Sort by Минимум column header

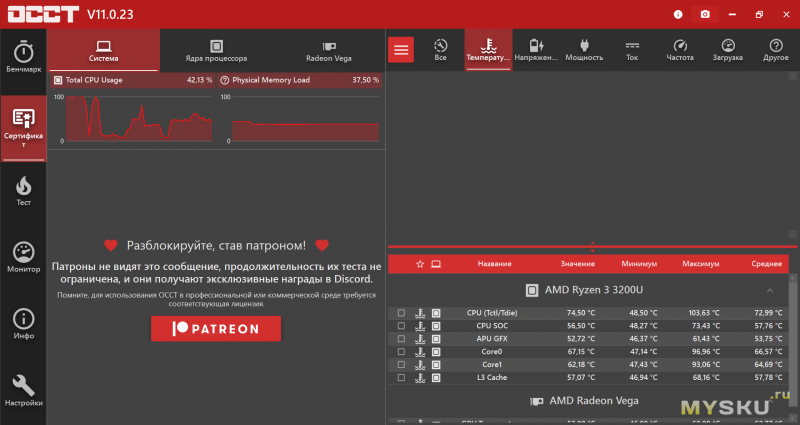(639, 264)
